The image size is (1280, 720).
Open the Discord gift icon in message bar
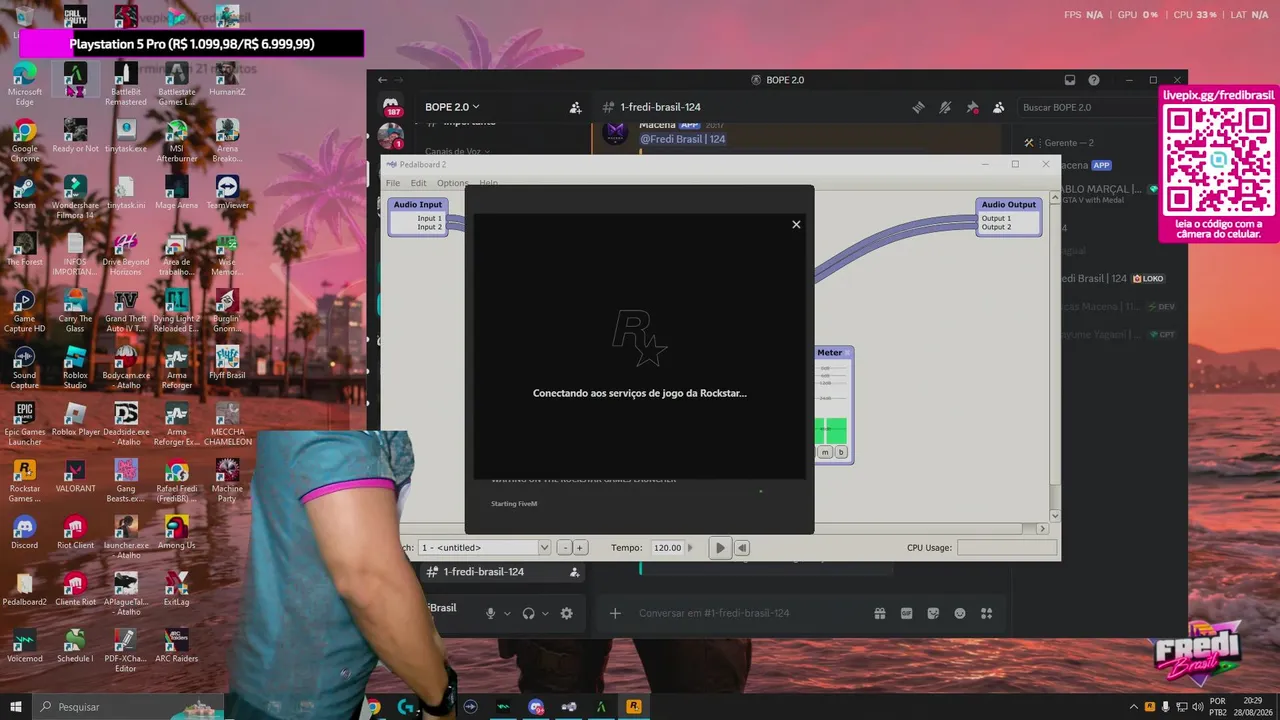click(x=880, y=613)
